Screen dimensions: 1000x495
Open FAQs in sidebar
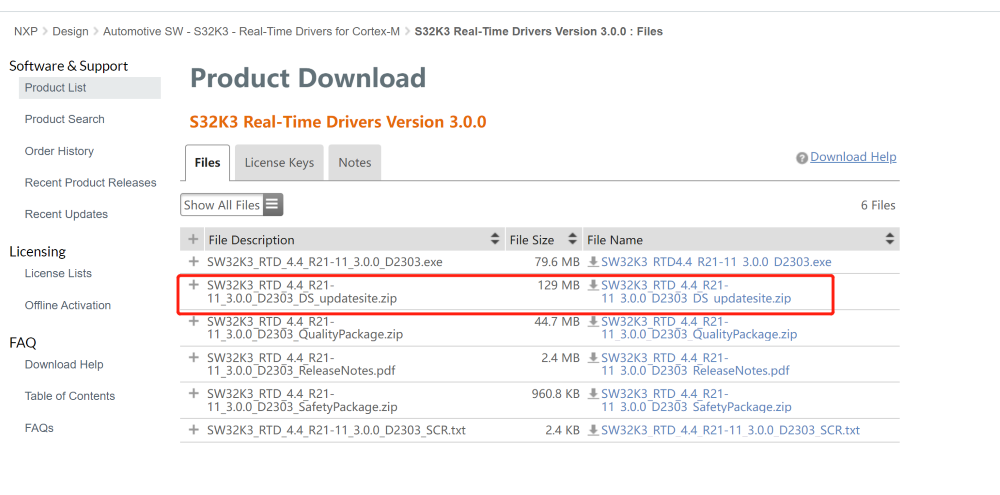point(39,428)
